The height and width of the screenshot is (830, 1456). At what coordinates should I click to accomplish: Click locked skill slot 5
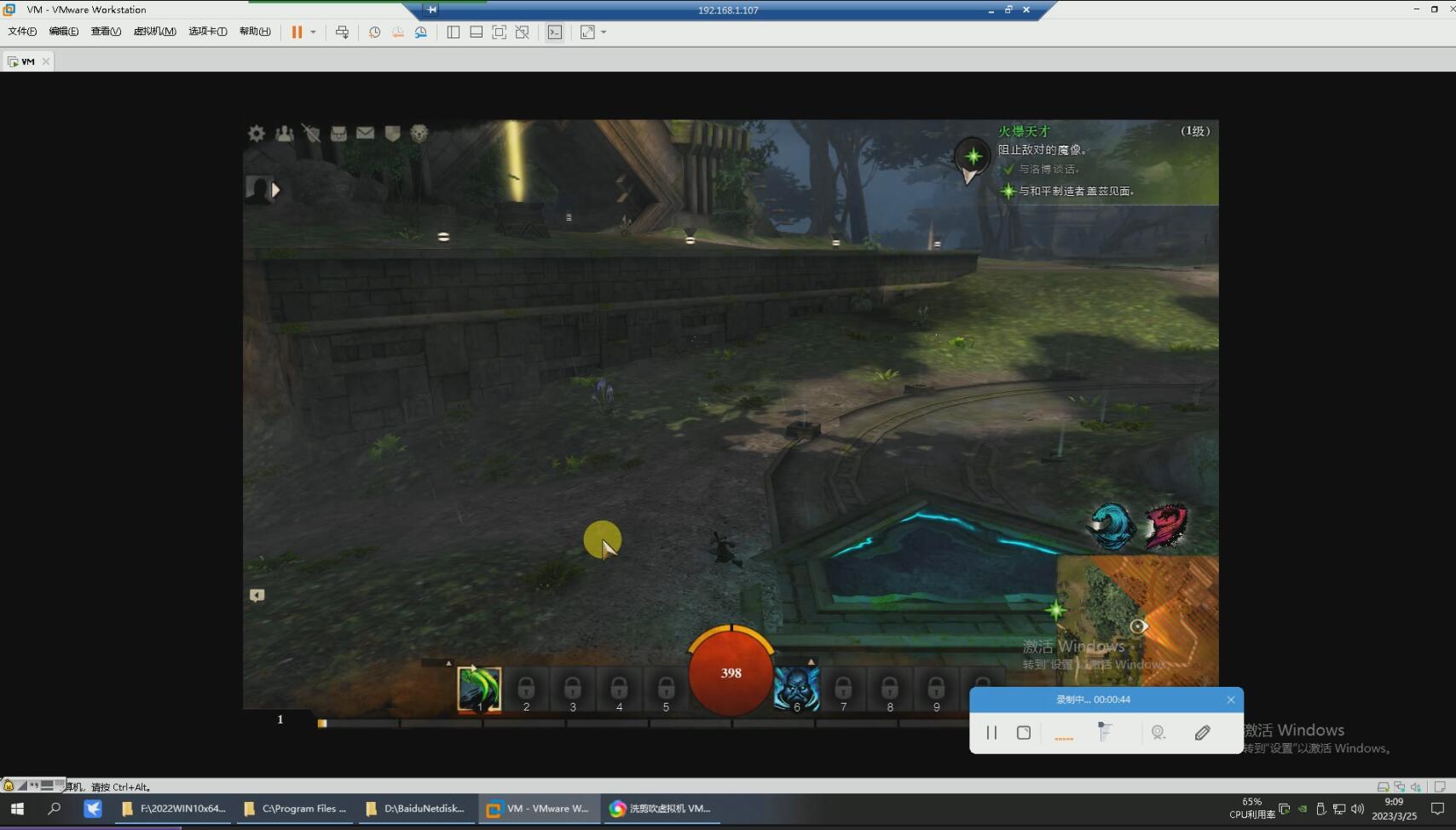pyautogui.click(x=667, y=689)
